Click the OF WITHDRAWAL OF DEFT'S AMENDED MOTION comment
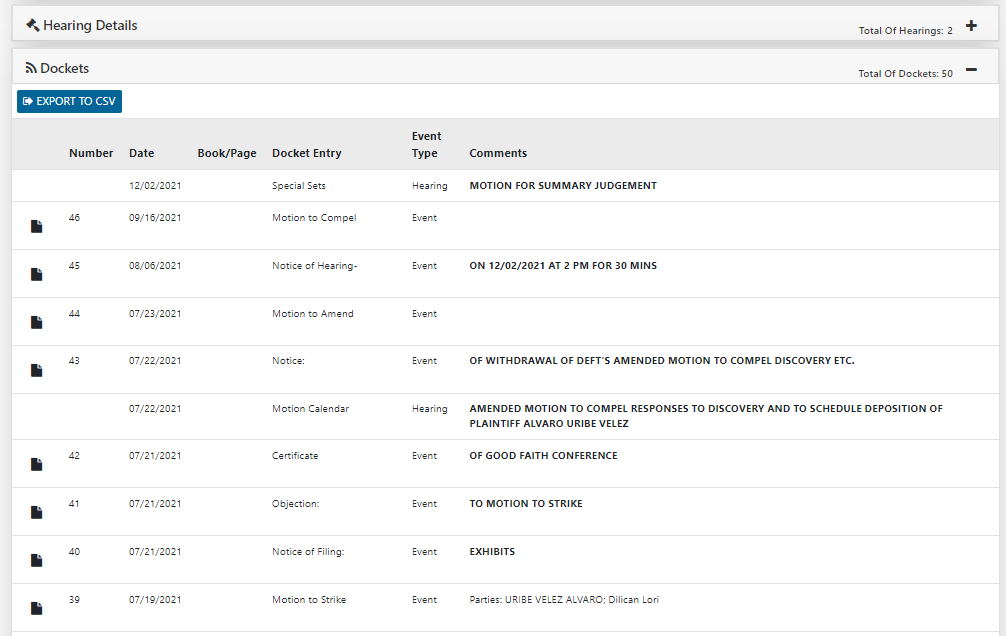This screenshot has height=636, width=1006. (662, 361)
